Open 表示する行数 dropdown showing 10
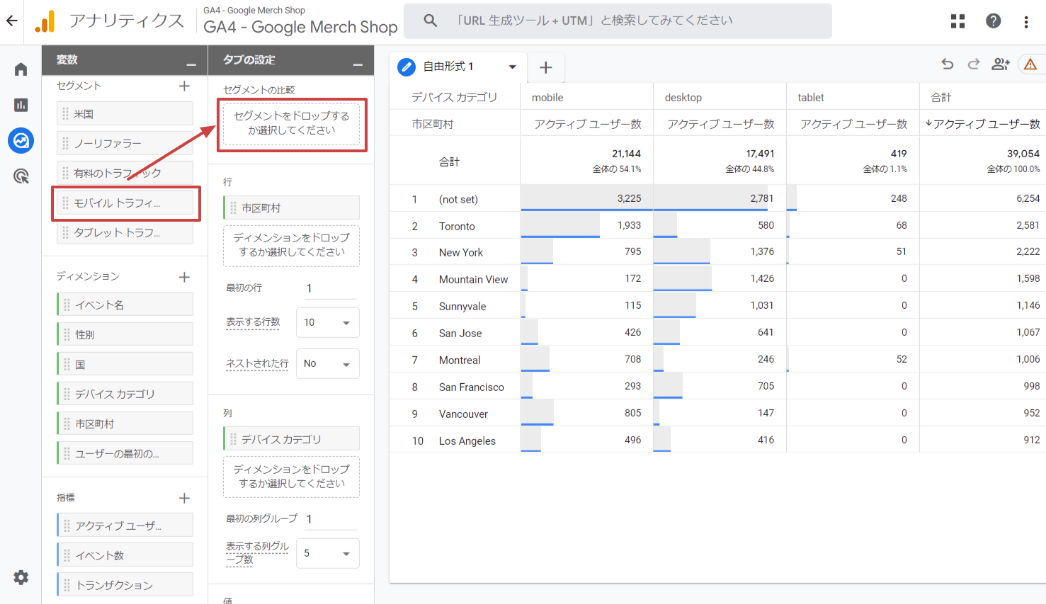This screenshot has width=1046, height=604. pyautogui.click(x=328, y=322)
